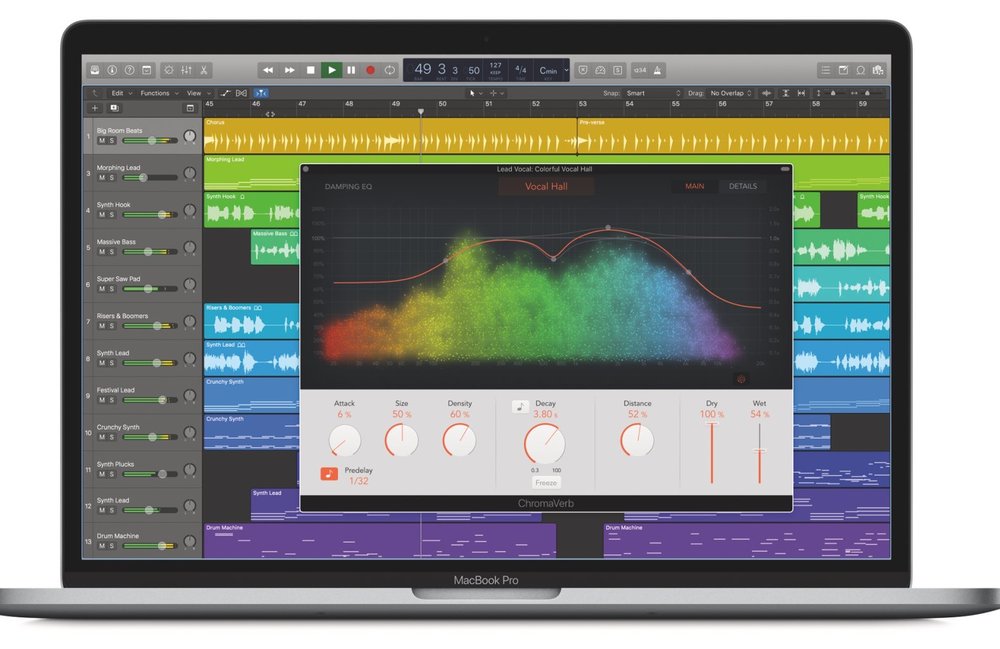Viewport: 1000px width, 649px height.
Task: Open the Quick Help question-mark icon
Action: [x=129, y=70]
